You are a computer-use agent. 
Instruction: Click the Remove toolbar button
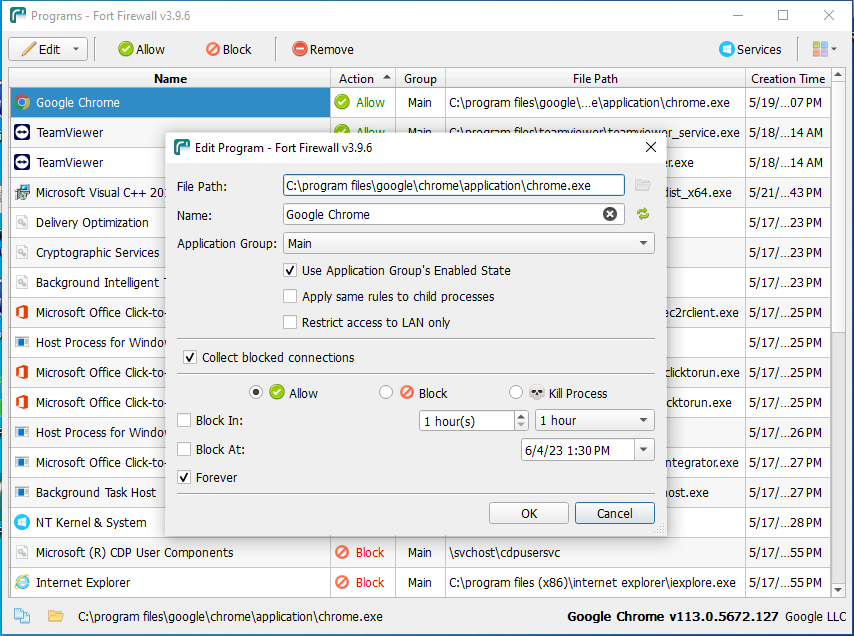[x=322, y=49]
